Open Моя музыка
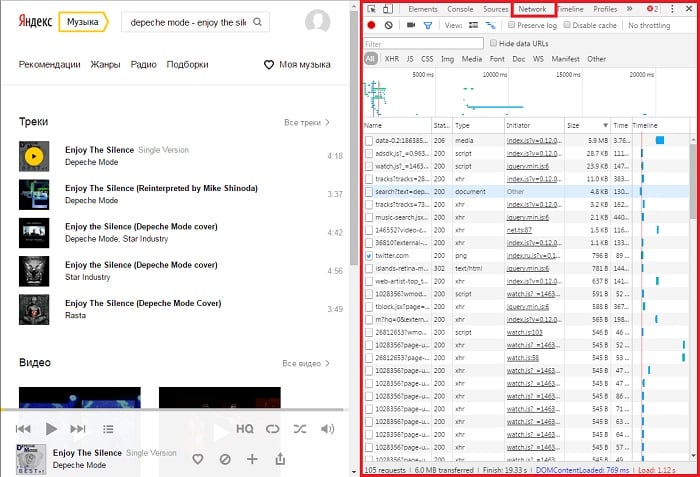The height and width of the screenshot is (477, 700). (296, 65)
